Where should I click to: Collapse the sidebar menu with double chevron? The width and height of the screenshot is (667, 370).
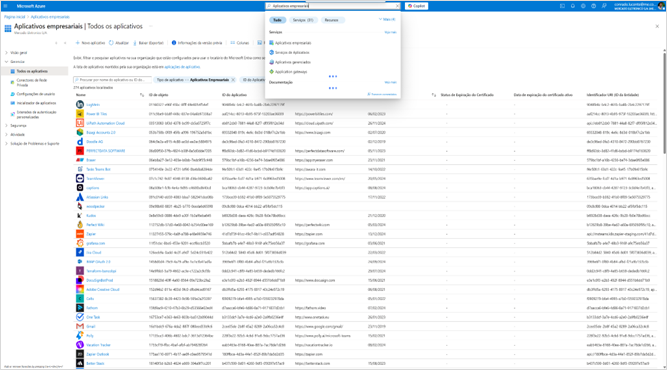coord(65,43)
